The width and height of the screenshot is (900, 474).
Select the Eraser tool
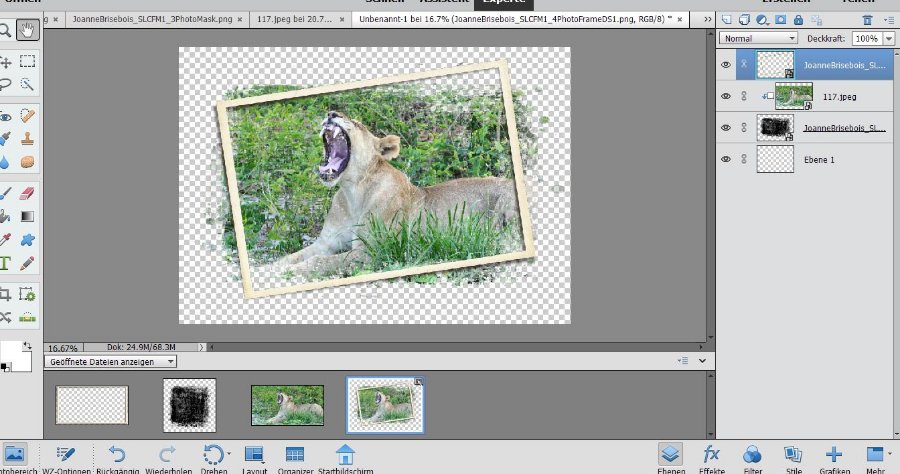click(x=28, y=191)
